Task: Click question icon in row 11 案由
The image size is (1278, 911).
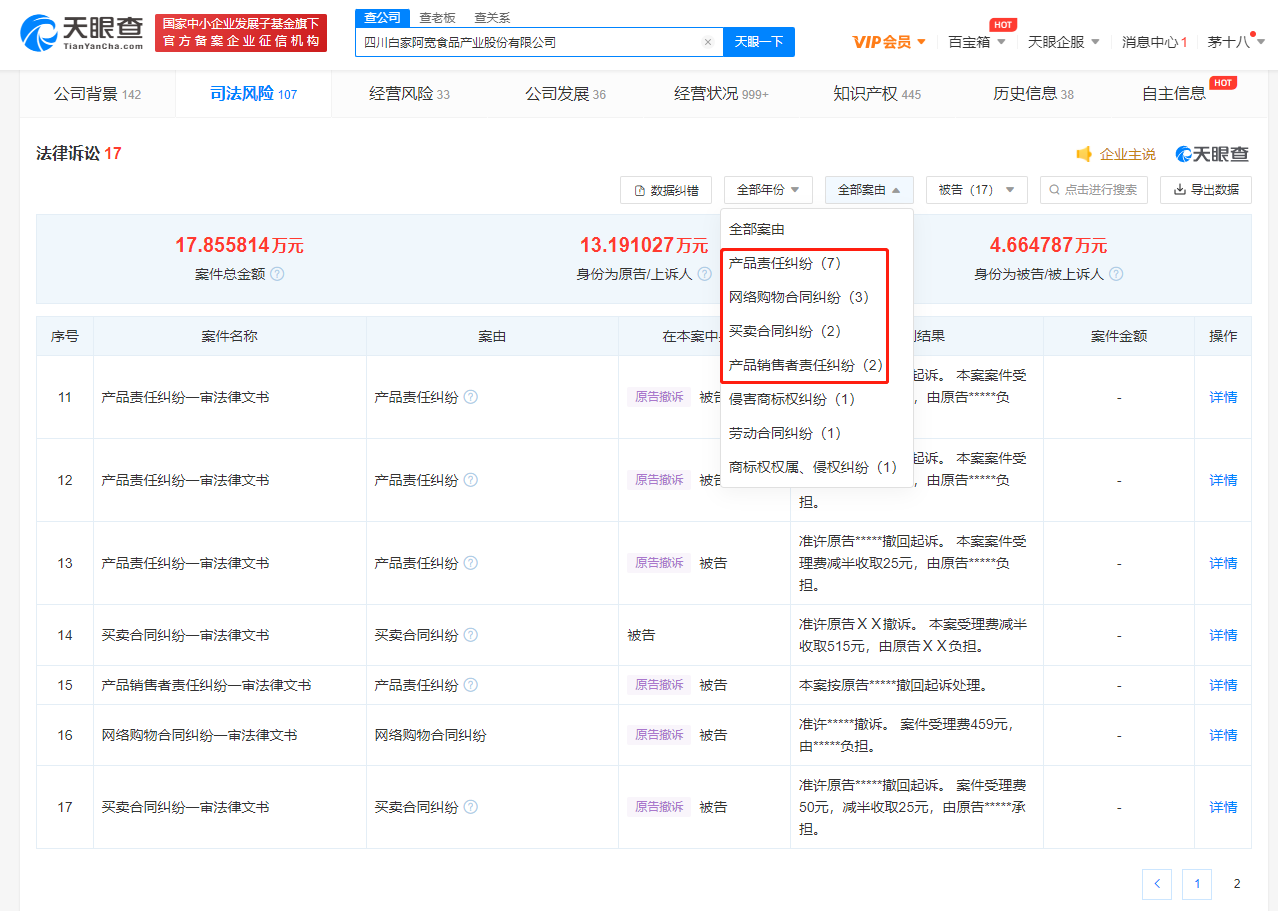Action: click(x=470, y=397)
